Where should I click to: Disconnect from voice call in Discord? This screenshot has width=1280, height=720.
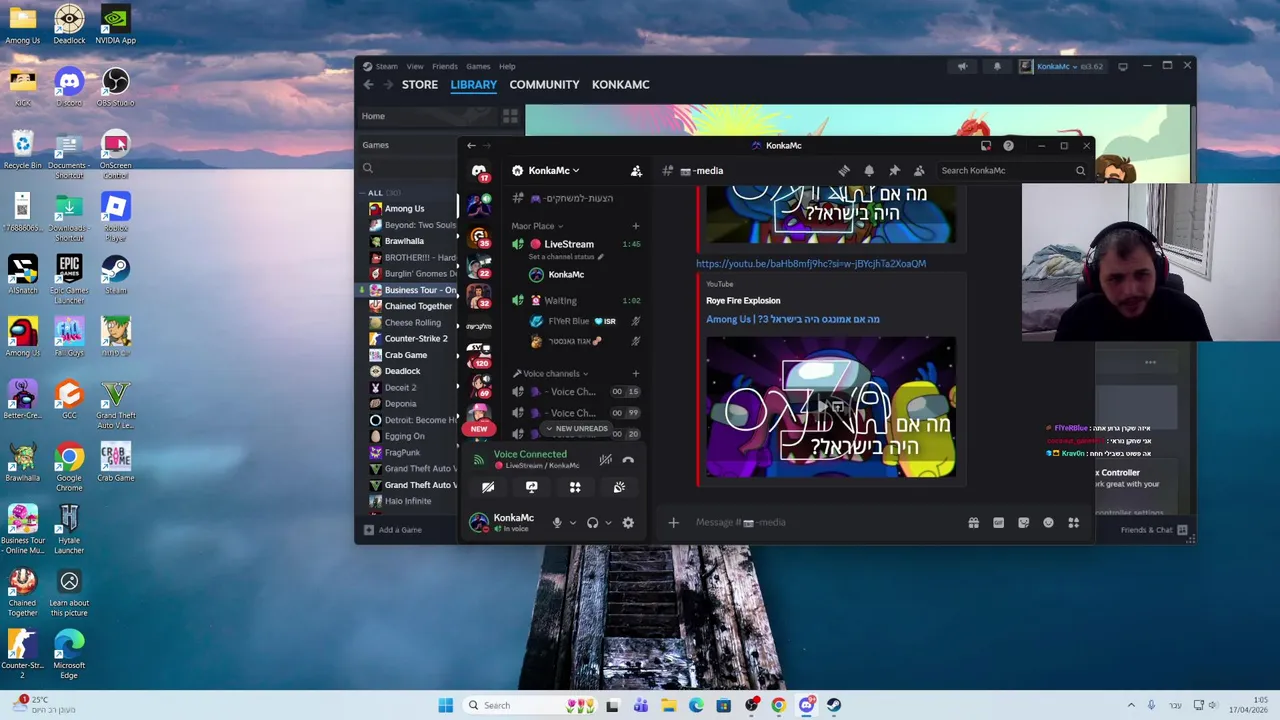tap(628, 460)
